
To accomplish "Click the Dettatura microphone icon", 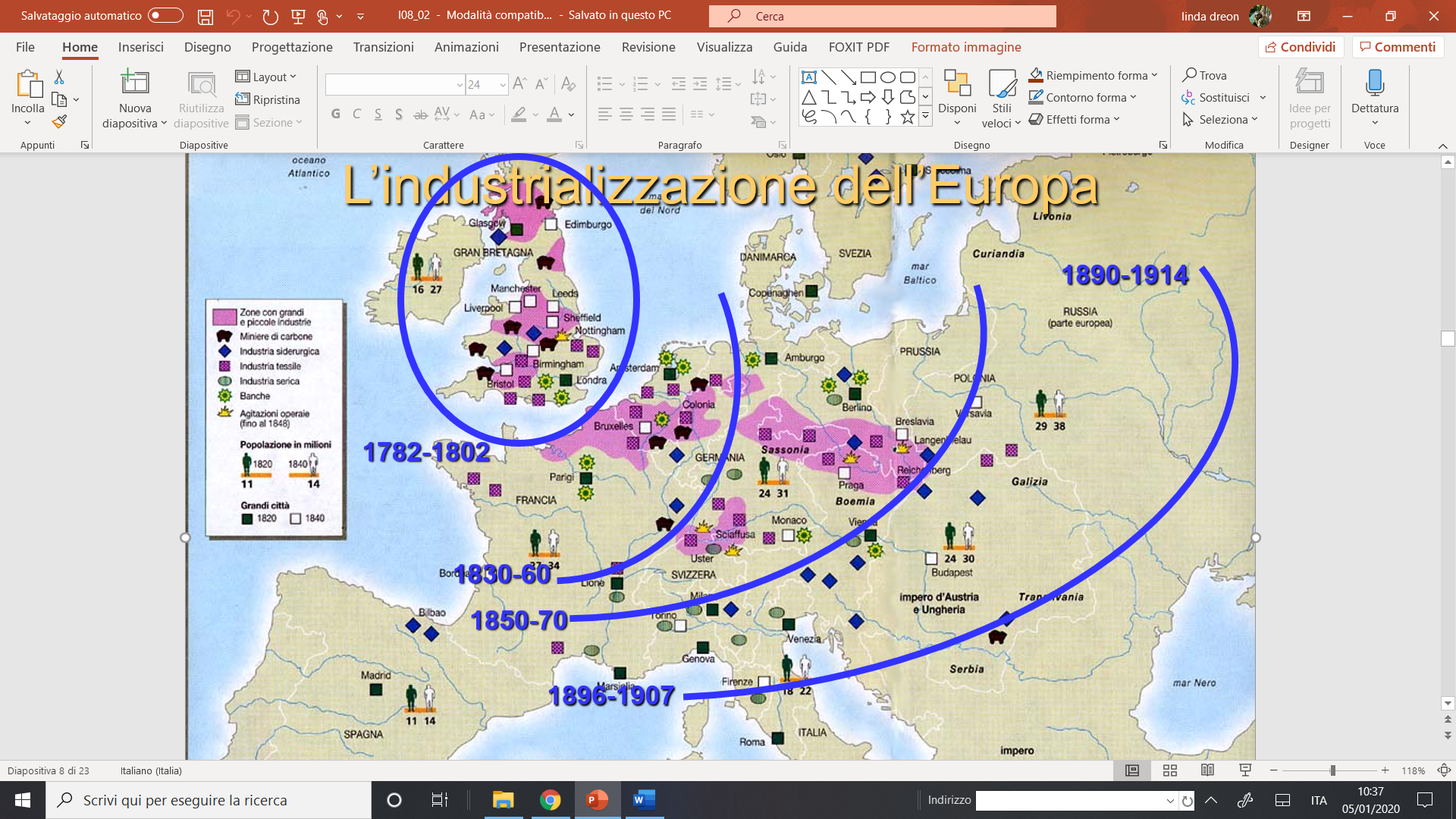I will [x=1375, y=83].
